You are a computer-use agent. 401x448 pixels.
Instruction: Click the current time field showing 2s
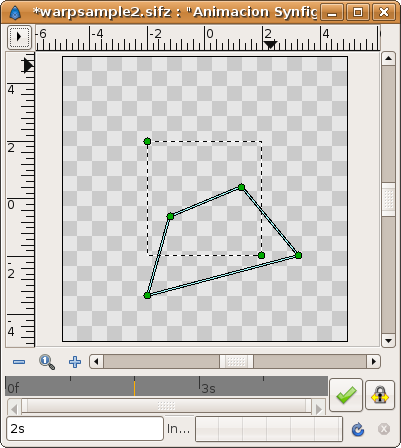pyautogui.click(x=85, y=429)
